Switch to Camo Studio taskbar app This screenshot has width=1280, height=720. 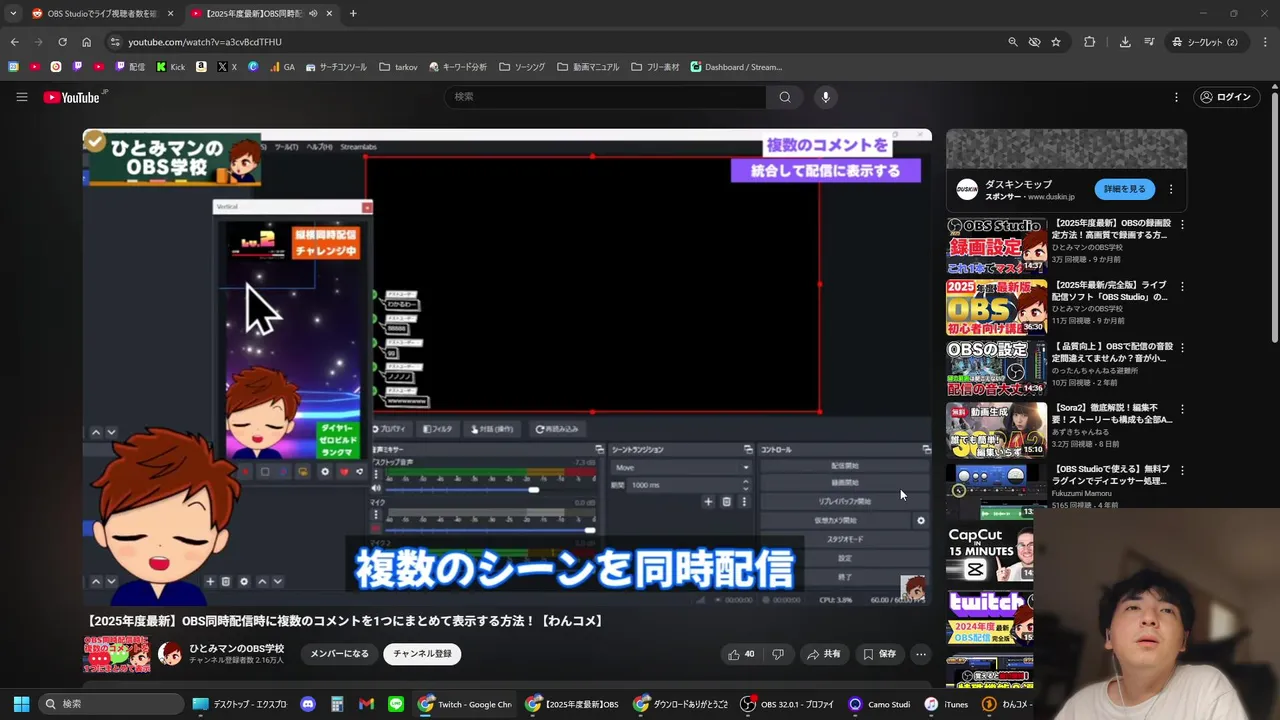(x=880, y=704)
